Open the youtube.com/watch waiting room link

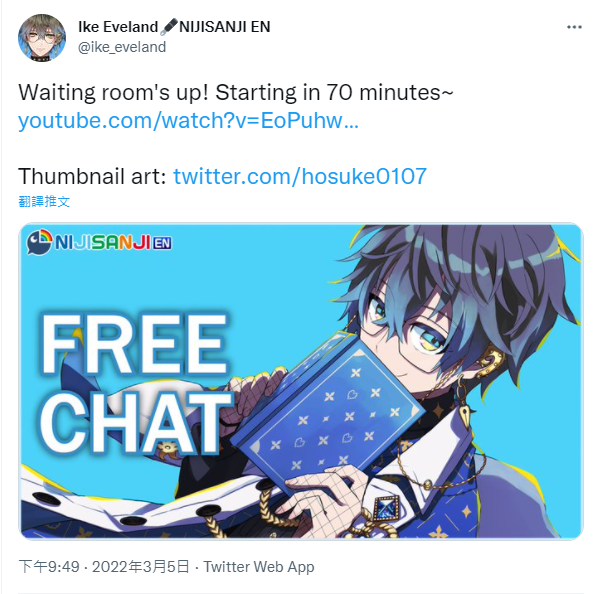point(188,121)
